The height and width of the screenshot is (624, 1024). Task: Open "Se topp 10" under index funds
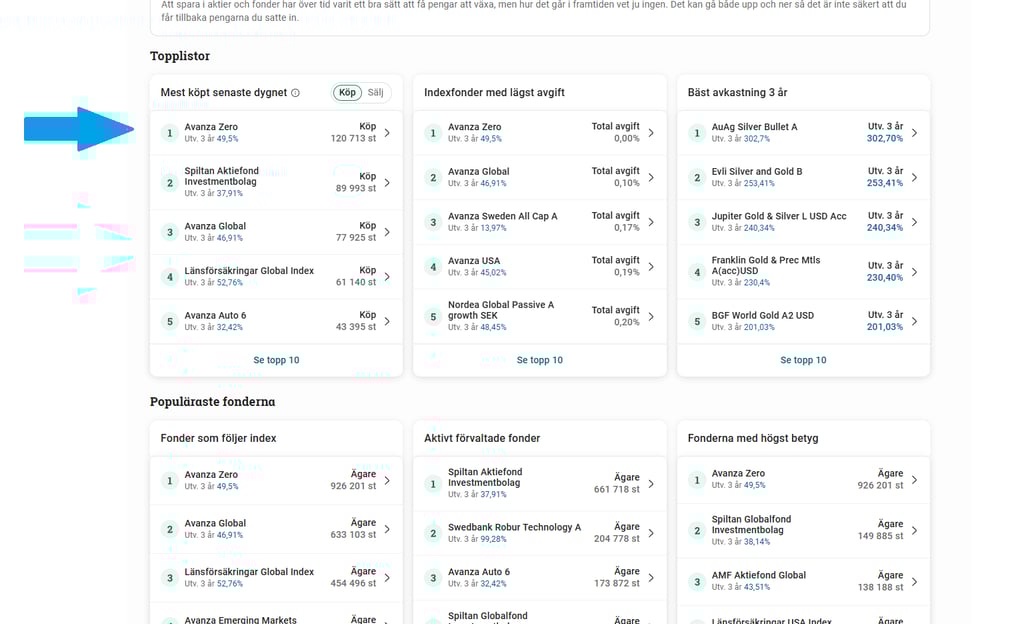click(x=540, y=359)
